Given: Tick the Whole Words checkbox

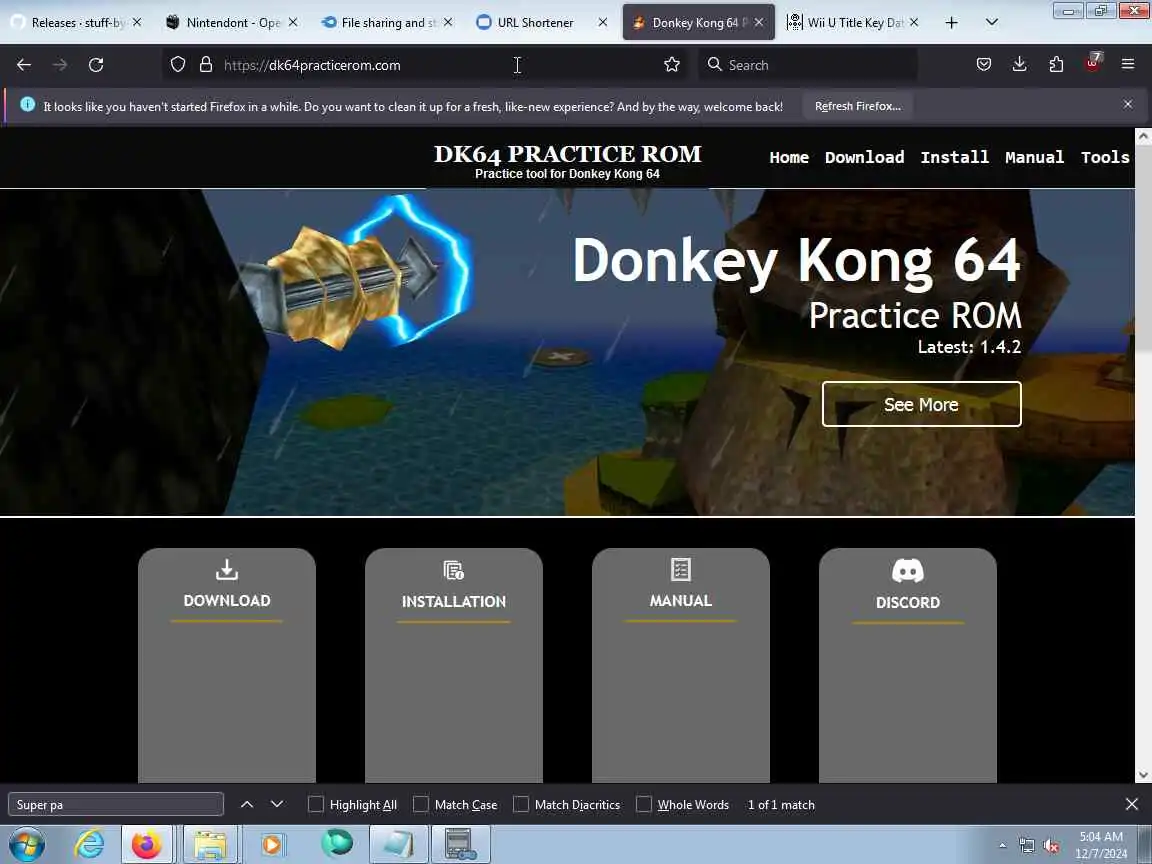Looking at the screenshot, I should tap(644, 804).
